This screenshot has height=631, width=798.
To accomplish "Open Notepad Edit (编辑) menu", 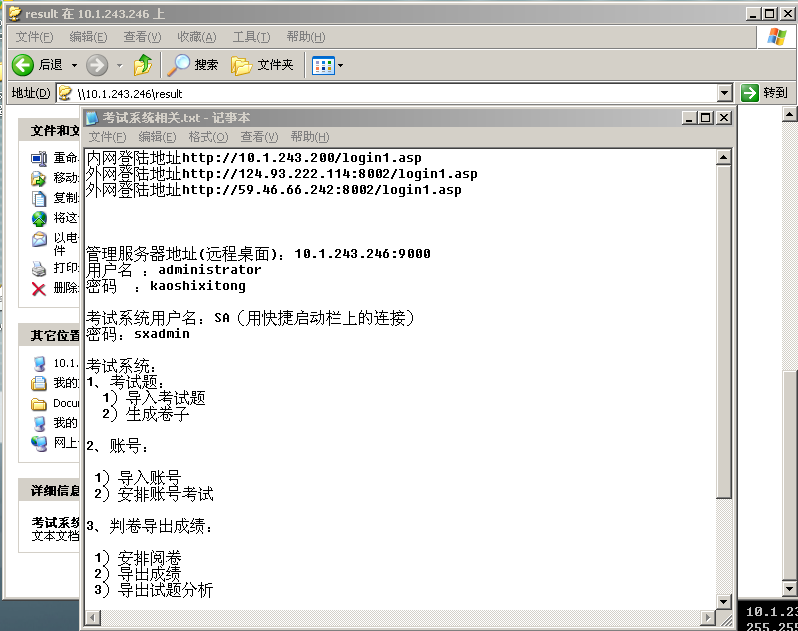I will [x=157, y=137].
